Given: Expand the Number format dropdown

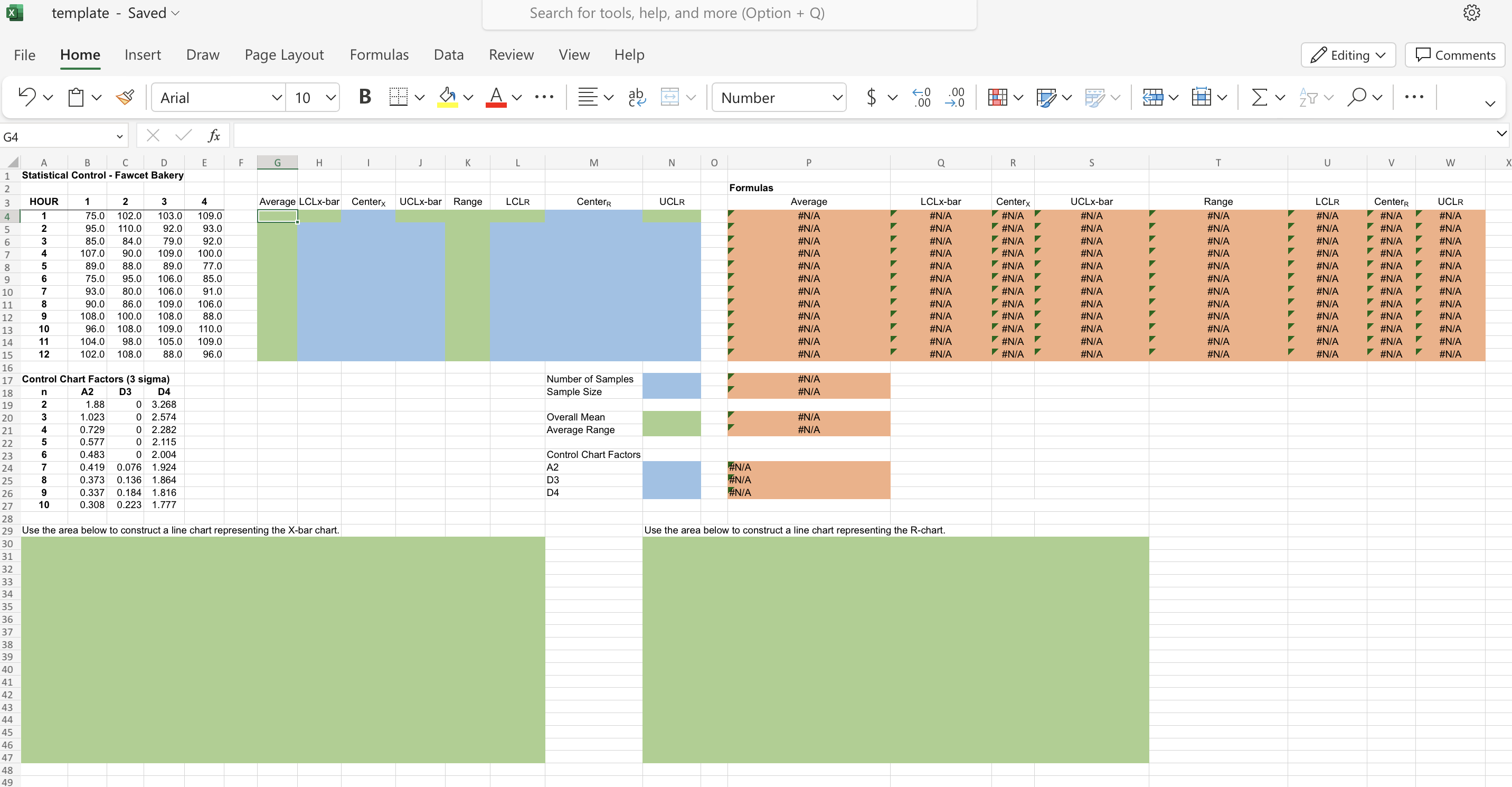Looking at the screenshot, I should coord(837,98).
